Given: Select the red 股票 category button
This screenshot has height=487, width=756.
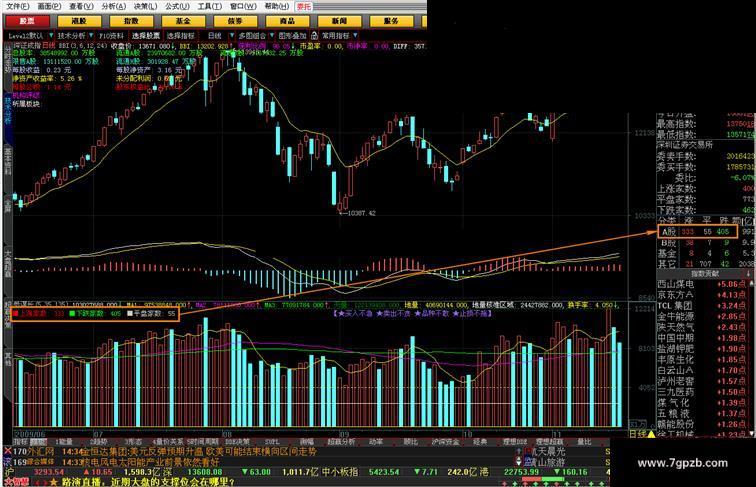Looking at the screenshot, I should [x=27, y=21].
